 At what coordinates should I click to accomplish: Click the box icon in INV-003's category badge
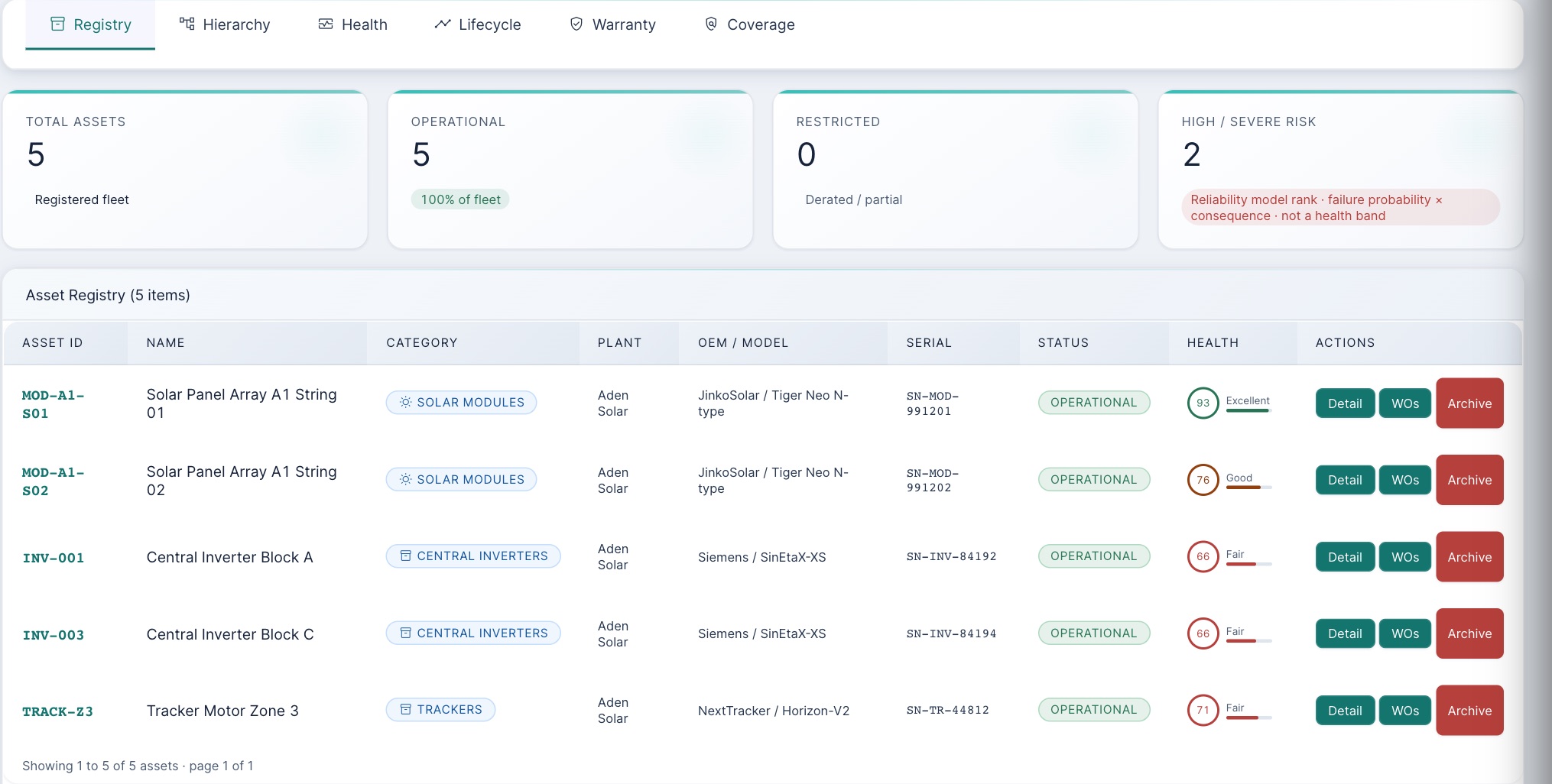406,633
